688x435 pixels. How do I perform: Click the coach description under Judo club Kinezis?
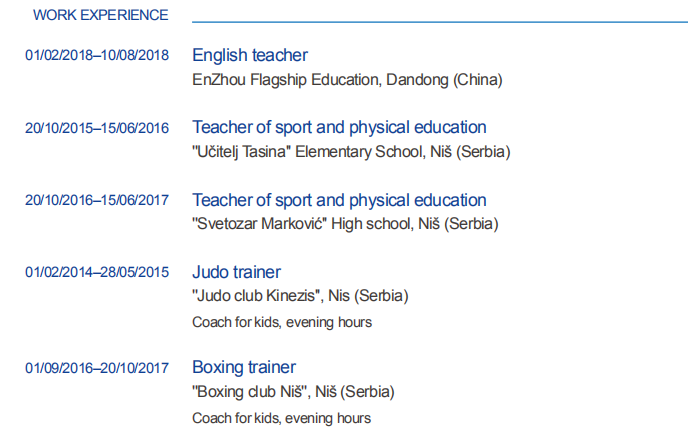[282, 322]
